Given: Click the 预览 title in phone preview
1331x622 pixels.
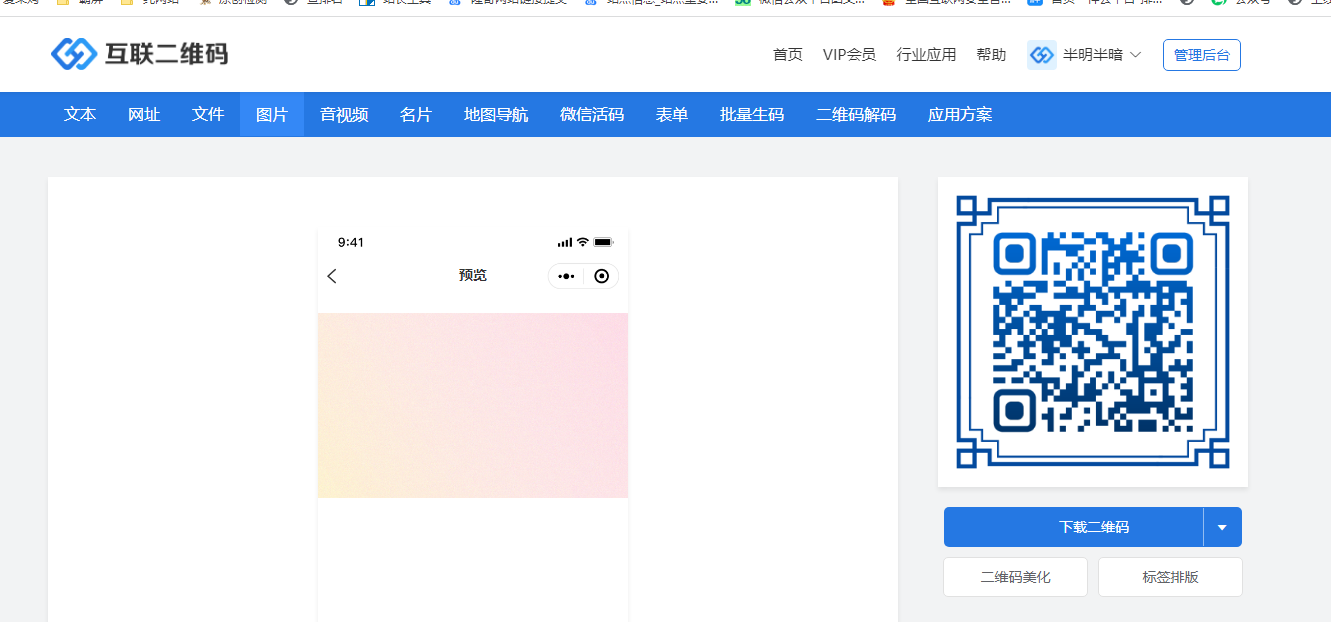Looking at the screenshot, I should 473,276.
